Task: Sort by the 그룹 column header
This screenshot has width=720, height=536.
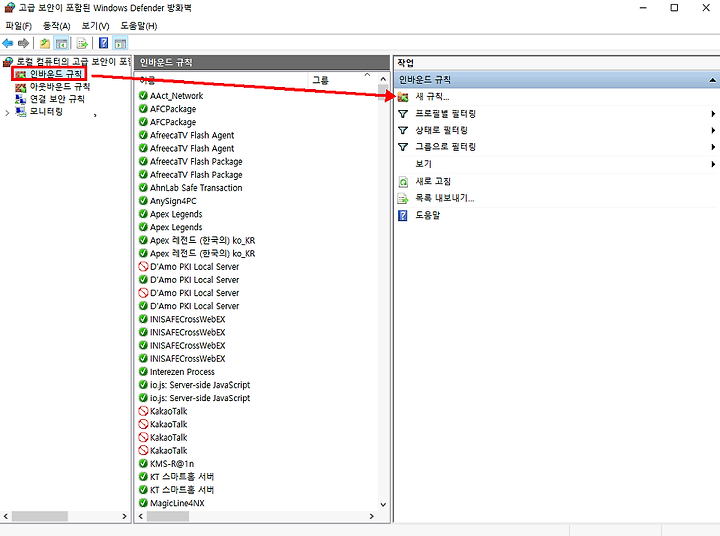Action: pyautogui.click(x=321, y=80)
